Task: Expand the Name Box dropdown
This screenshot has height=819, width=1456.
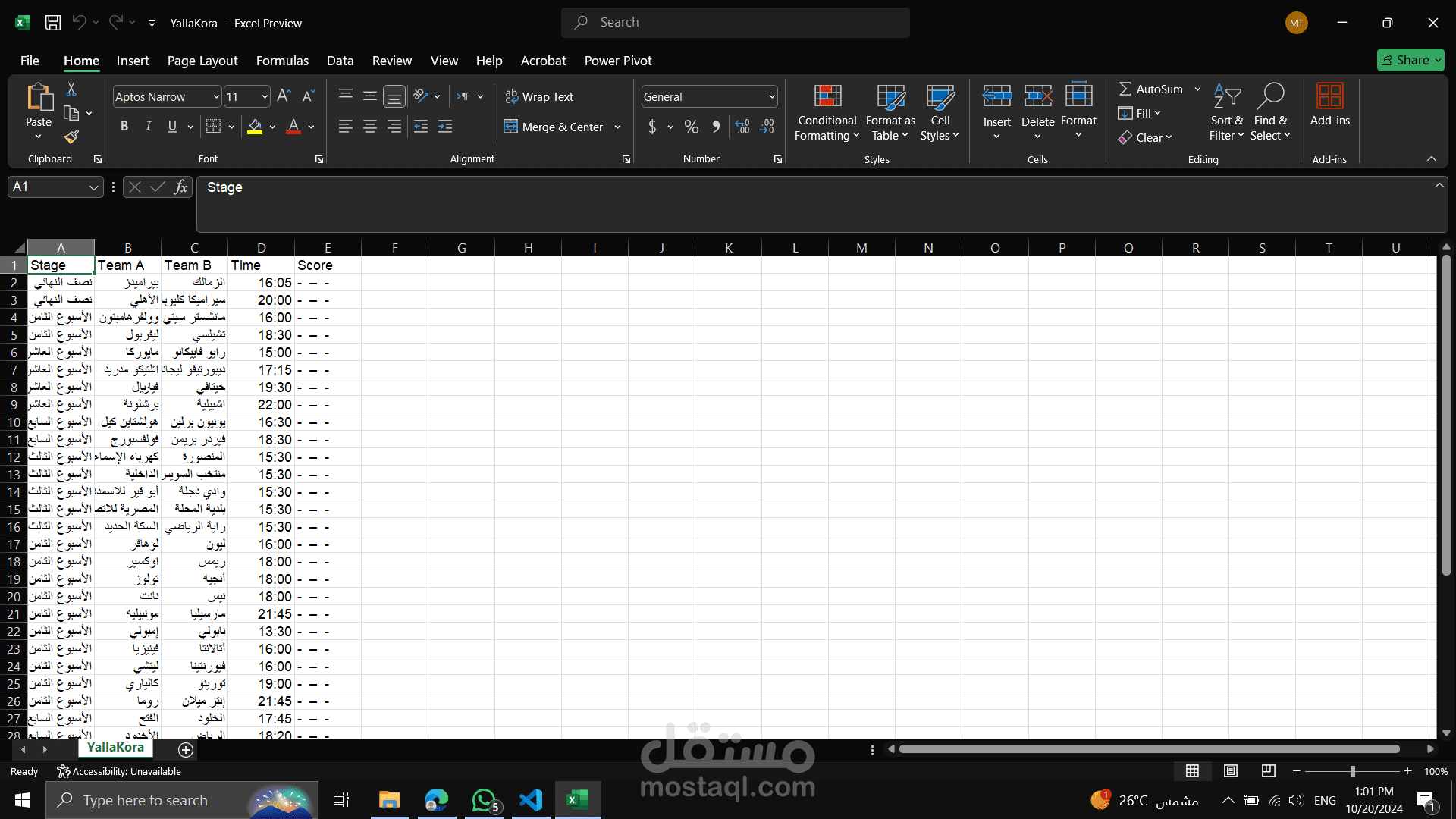Action: tap(93, 187)
